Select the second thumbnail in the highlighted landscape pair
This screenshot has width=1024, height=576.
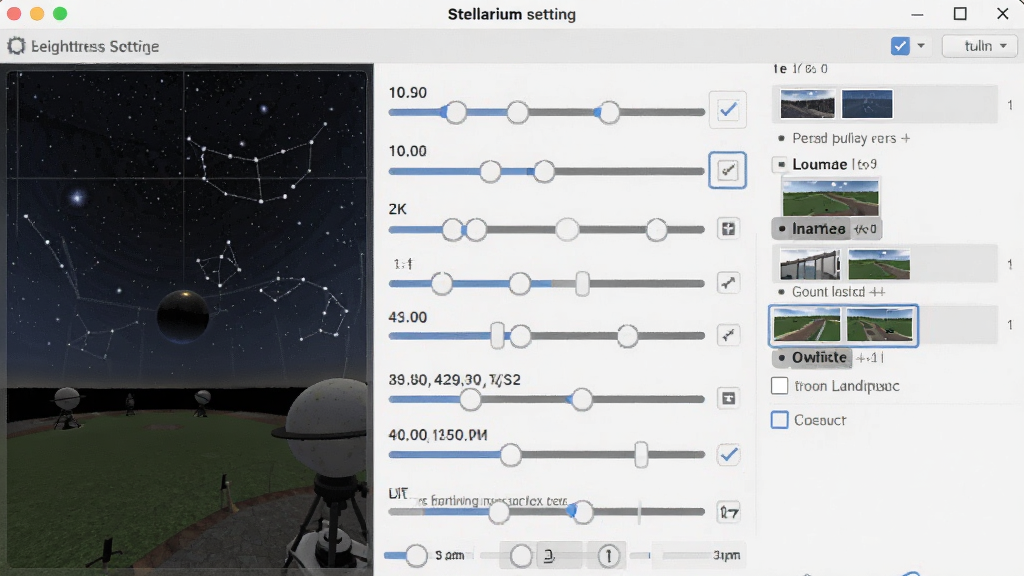click(x=880, y=325)
